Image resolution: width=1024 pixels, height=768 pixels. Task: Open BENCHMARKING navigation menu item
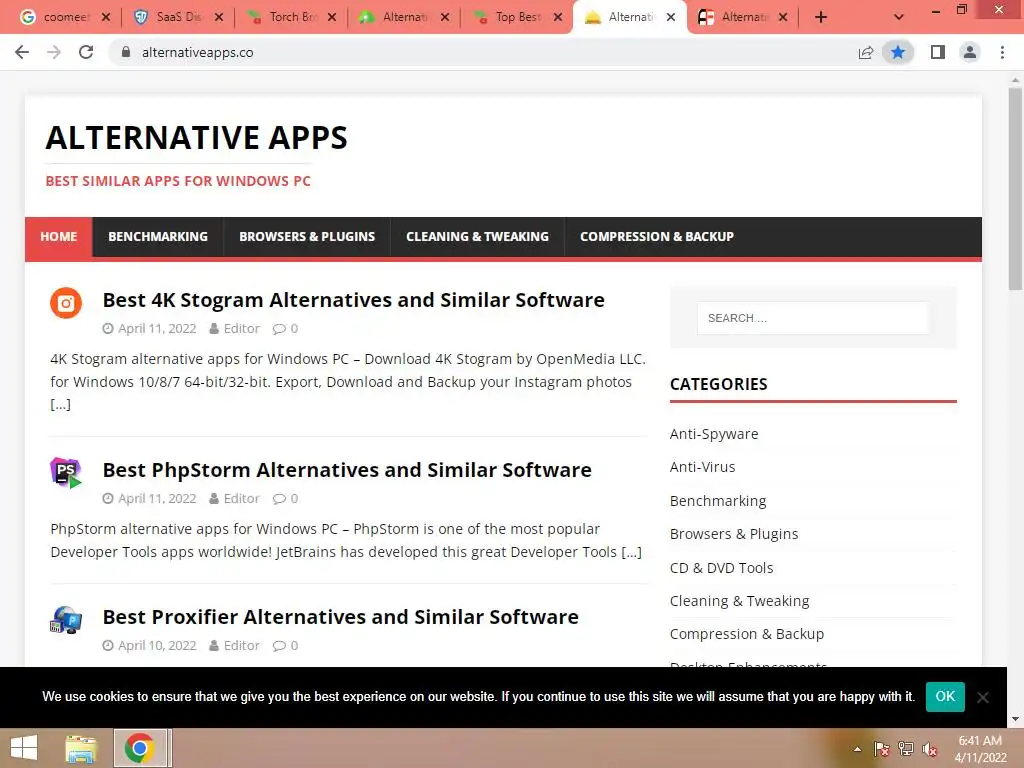tap(158, 236)
